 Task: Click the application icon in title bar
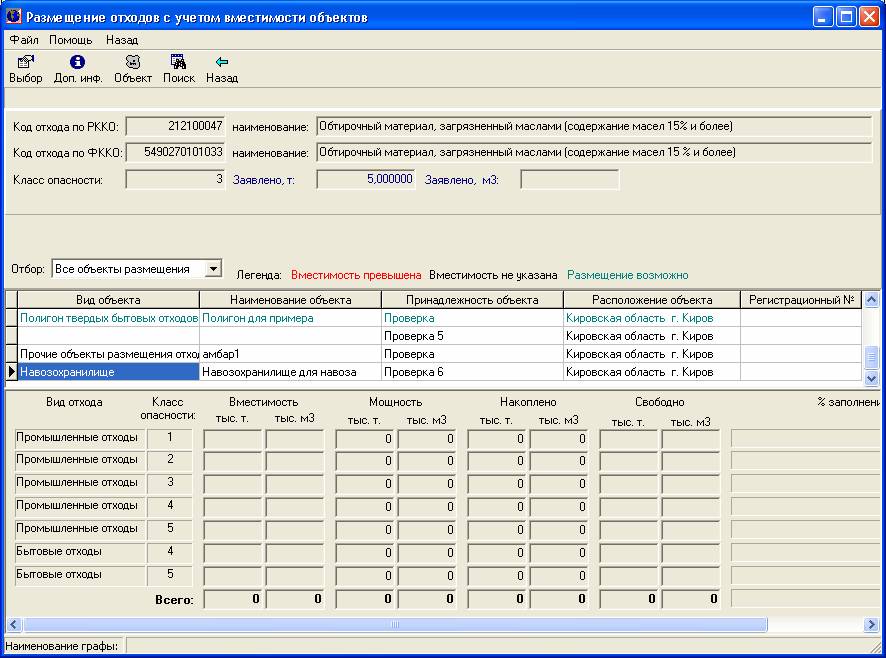point(14,17)
